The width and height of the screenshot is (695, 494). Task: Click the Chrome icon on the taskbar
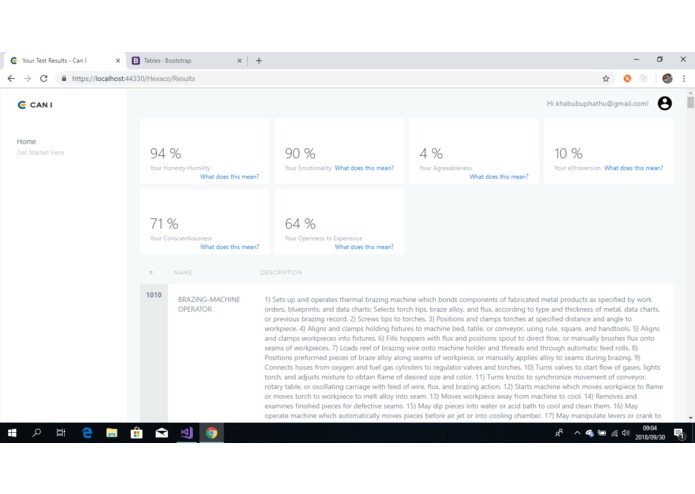(x=211, y=433)
